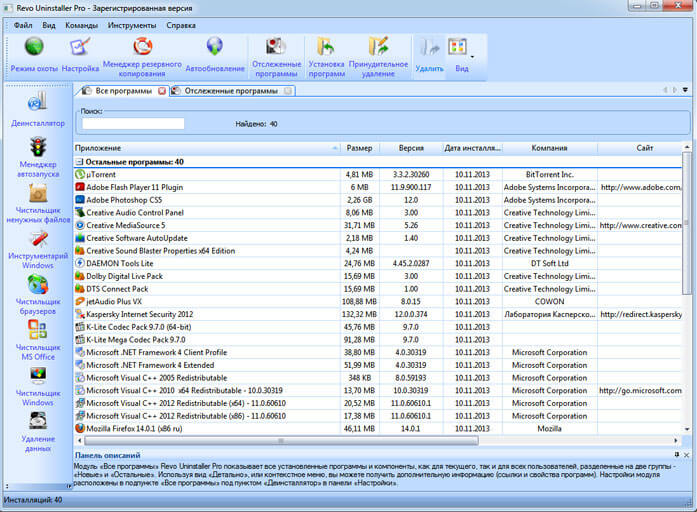Start Установка программ toolbar icon

326,47
